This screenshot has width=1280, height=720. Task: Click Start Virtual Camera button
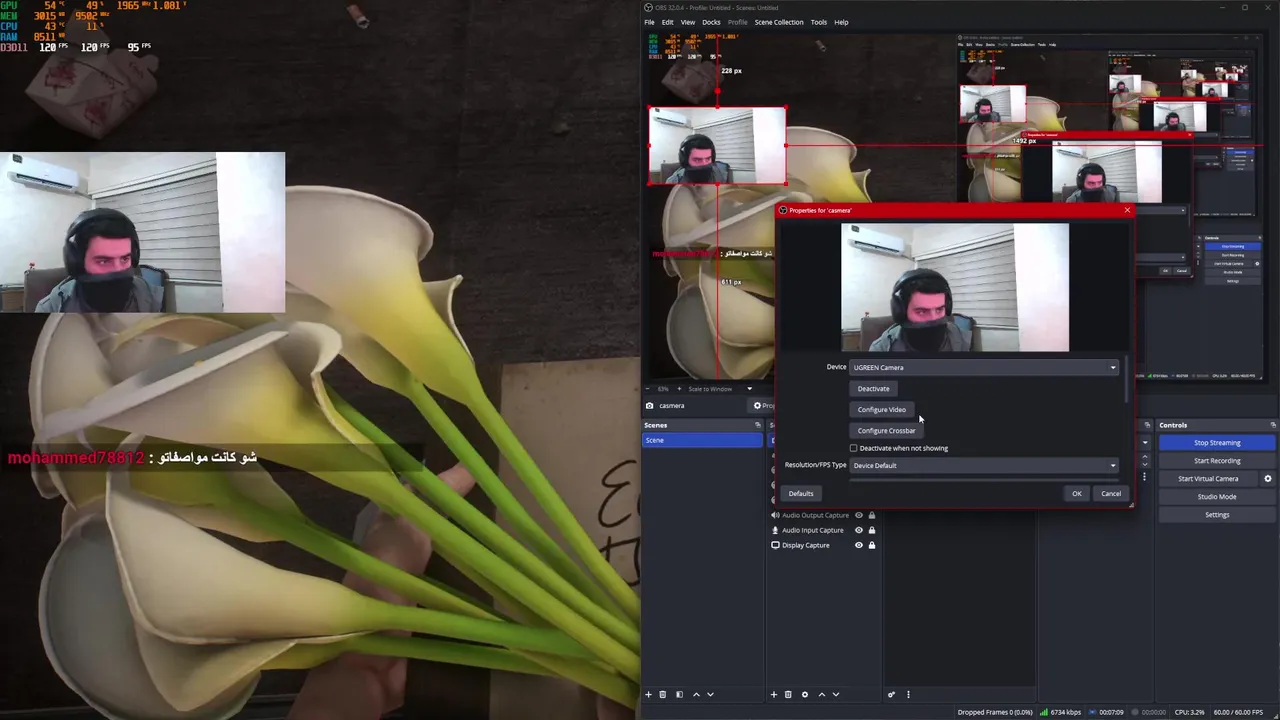pos(1208,478)
